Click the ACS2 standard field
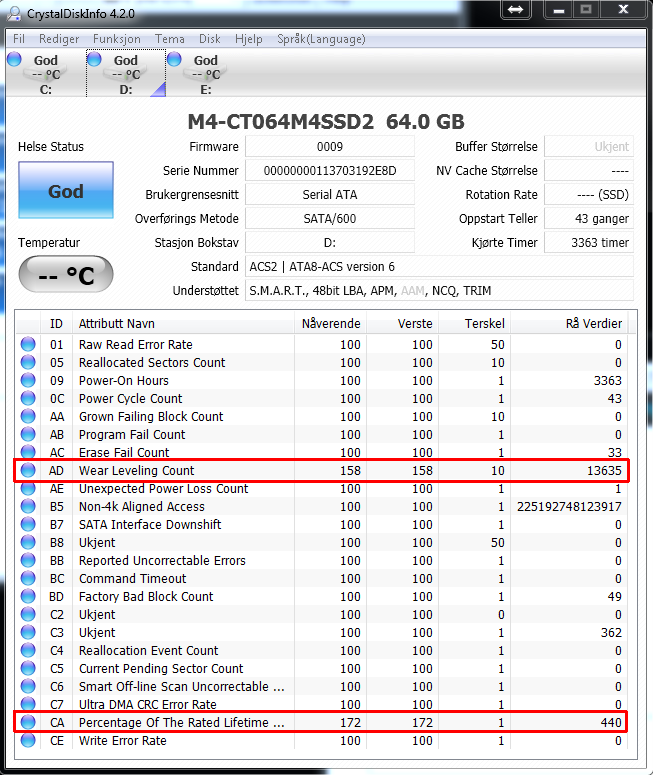This screenshot has width=653, height=775. tap(439, 266)
